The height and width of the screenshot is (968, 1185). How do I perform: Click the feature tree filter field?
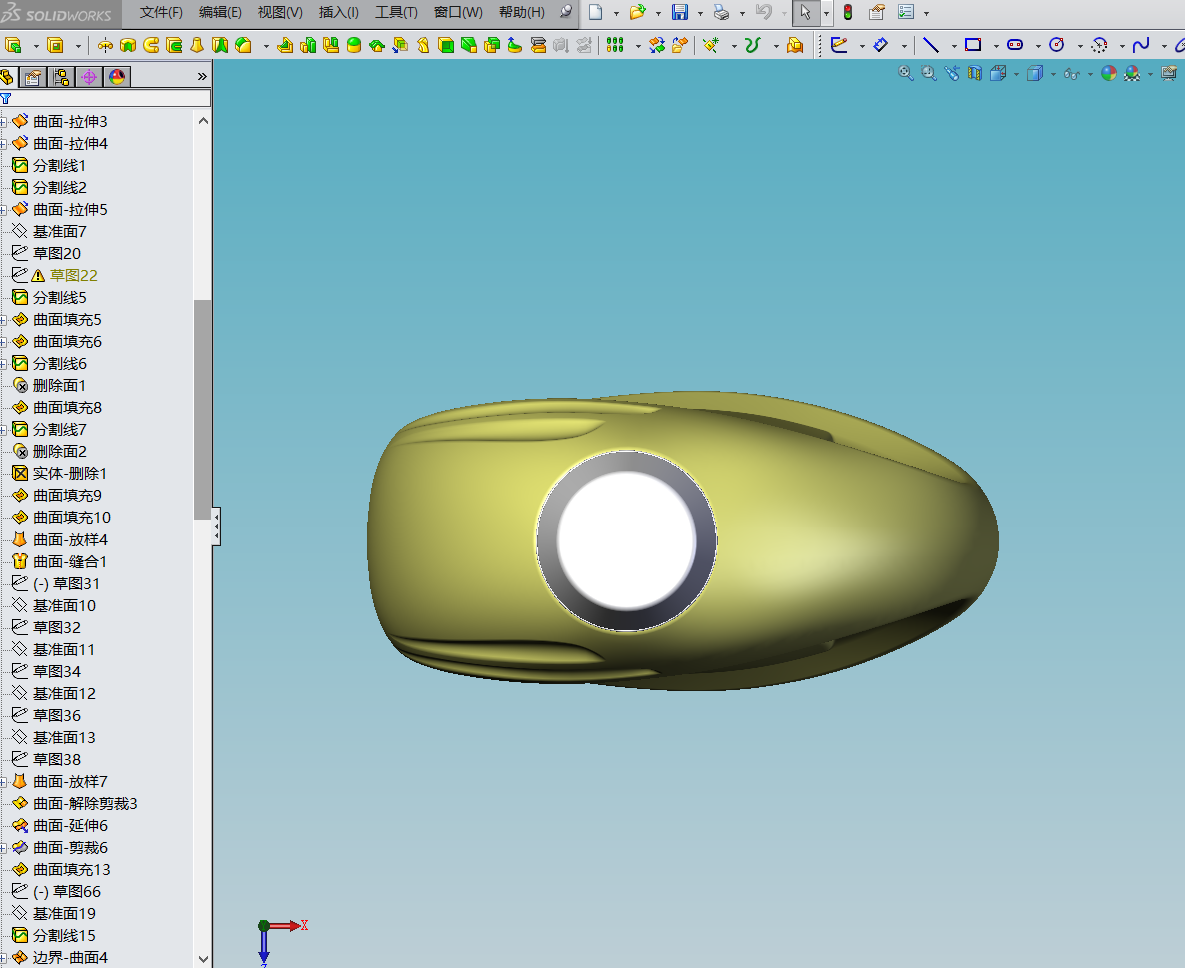(x=106, y=98)
